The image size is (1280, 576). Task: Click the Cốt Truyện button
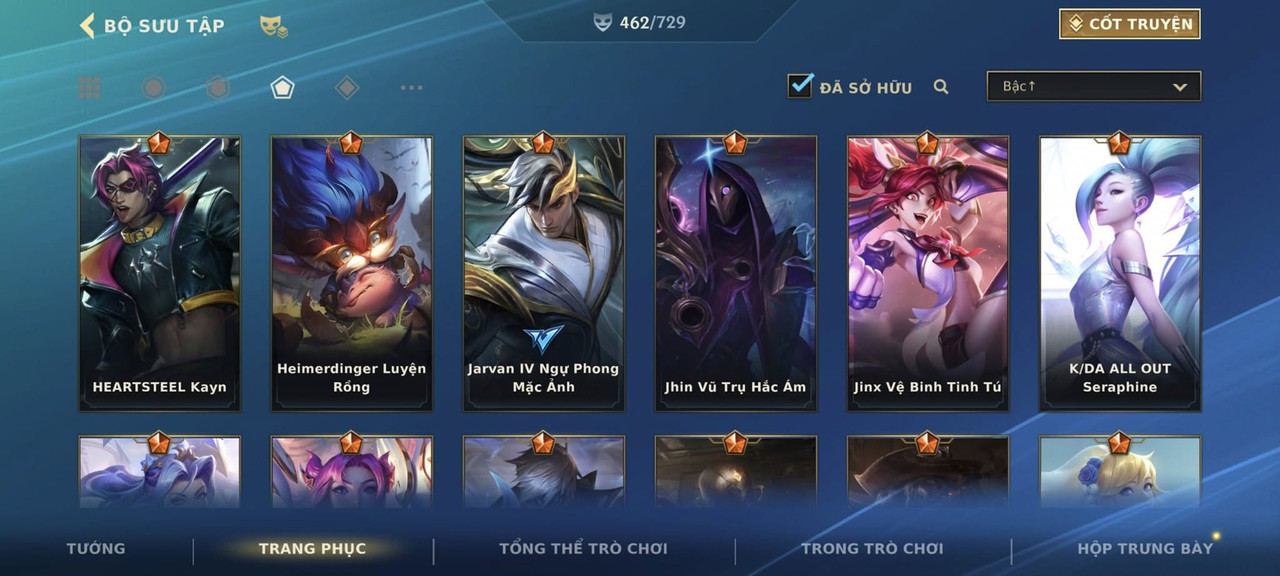(1130, 24)
